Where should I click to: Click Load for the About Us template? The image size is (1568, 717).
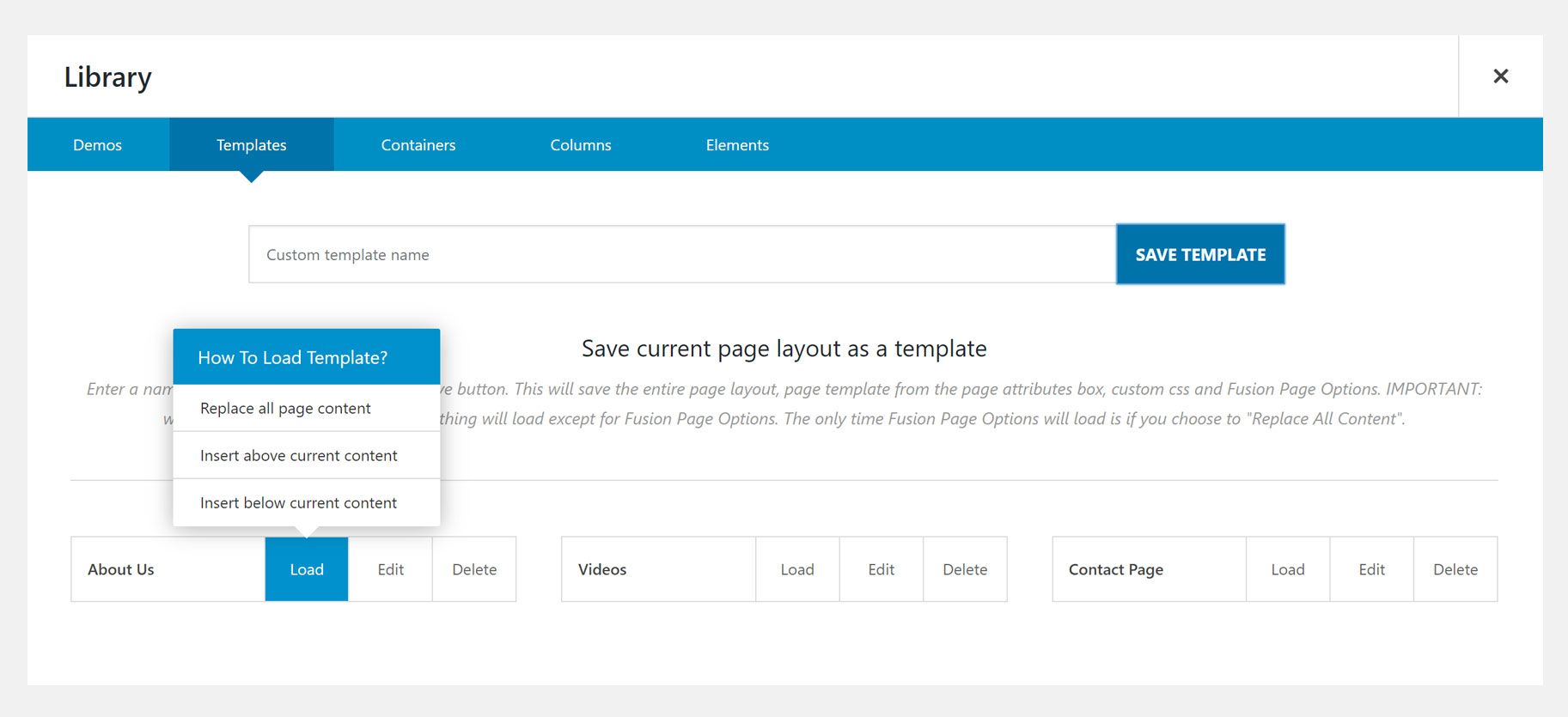point(307,569)
